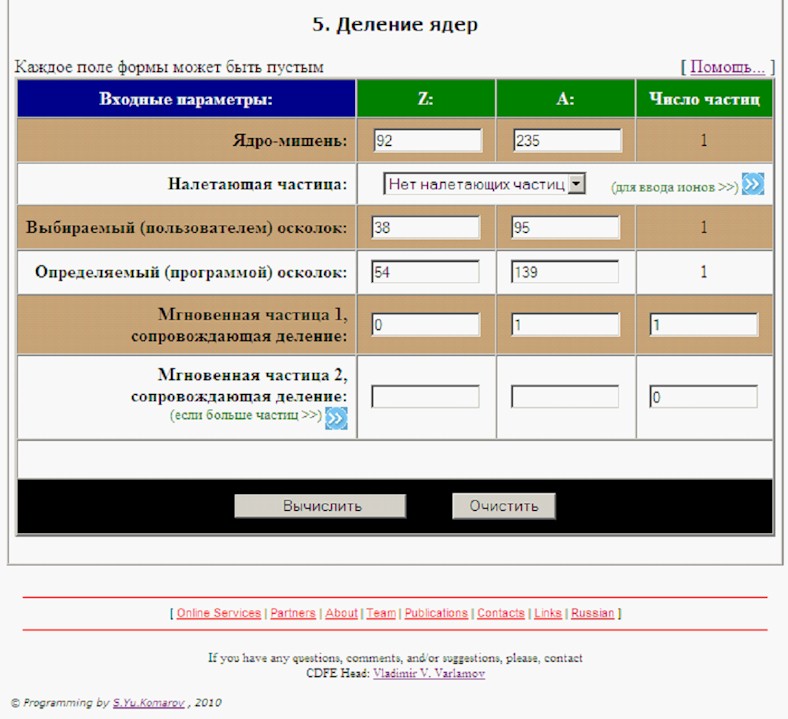Click the 'Число частиц' column header
This screenshot has width=788, height=719.
(704, 98)
